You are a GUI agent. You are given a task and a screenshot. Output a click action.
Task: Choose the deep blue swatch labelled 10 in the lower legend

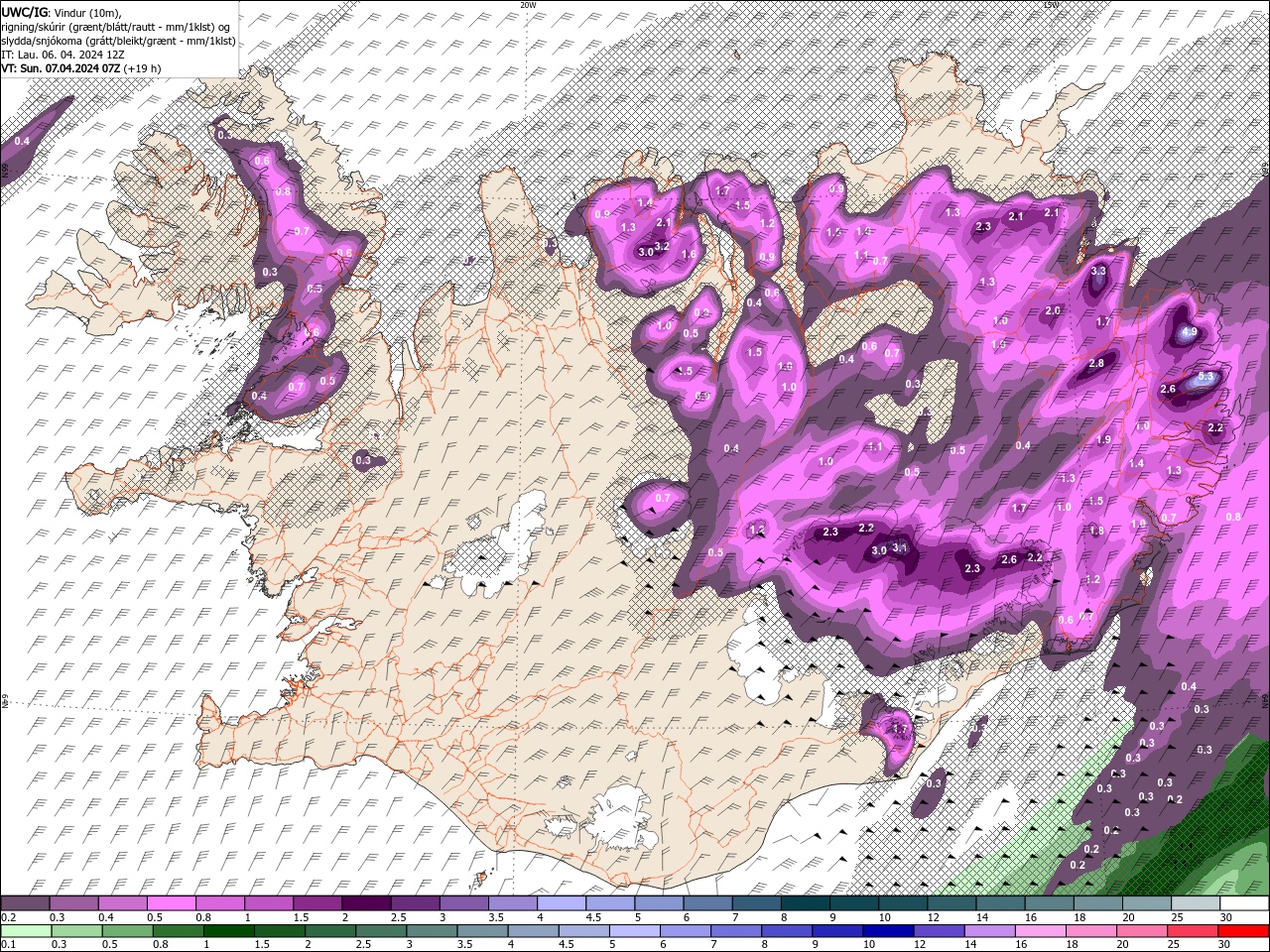pyautogui.click(x=888, y=931)
